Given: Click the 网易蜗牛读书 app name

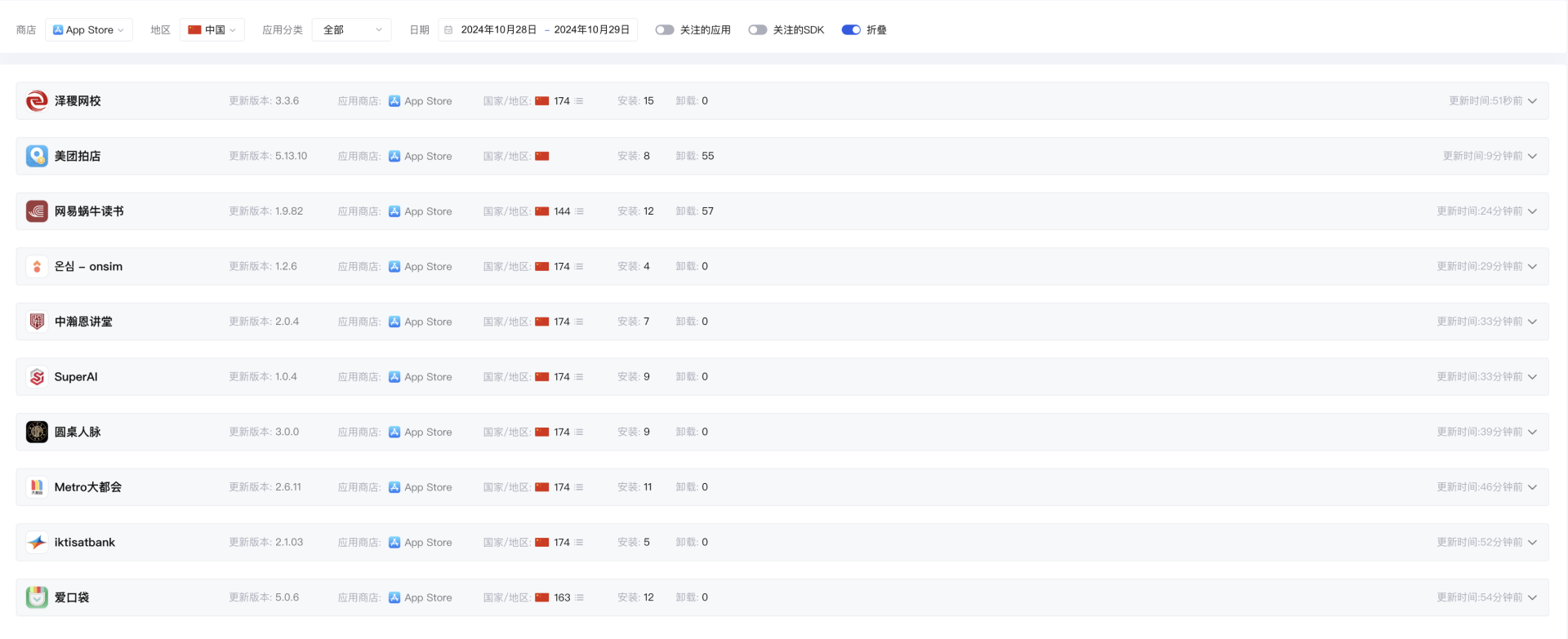Looking at the screenshot, I should point(89,211).
